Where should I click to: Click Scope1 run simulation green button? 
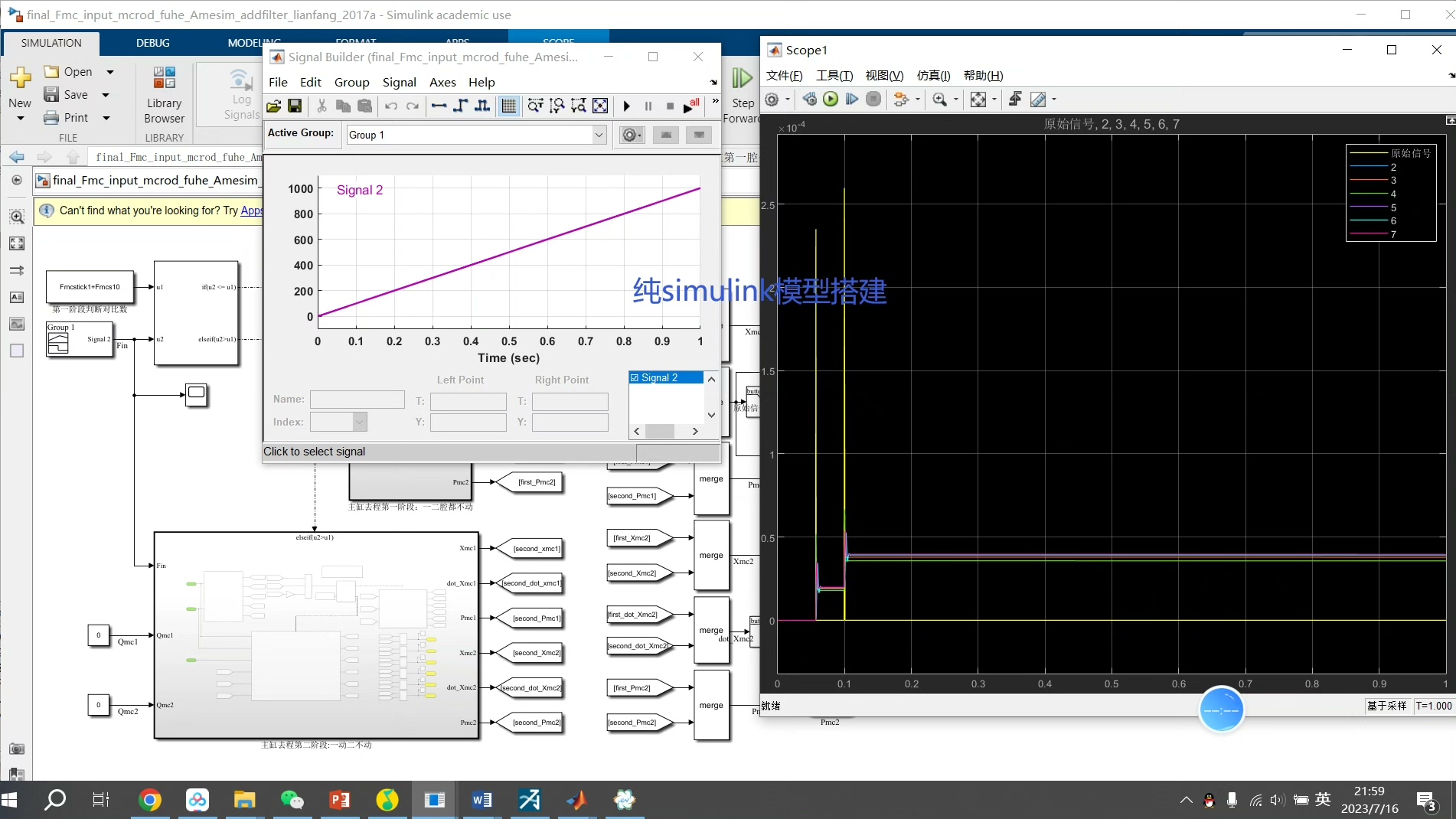tap(831, 100)
